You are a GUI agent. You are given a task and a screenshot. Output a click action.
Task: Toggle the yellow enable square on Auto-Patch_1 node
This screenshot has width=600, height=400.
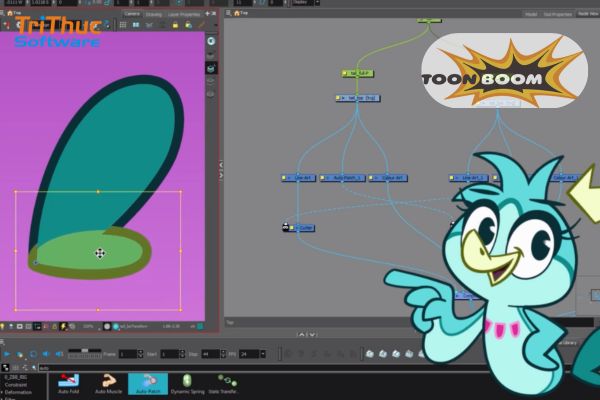[323, 178]
